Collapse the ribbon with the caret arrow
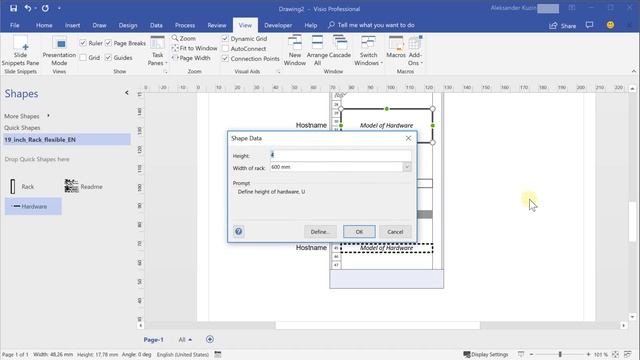This screenshot has width=640, height=360. pyautogui.click(x=633, y=71)
